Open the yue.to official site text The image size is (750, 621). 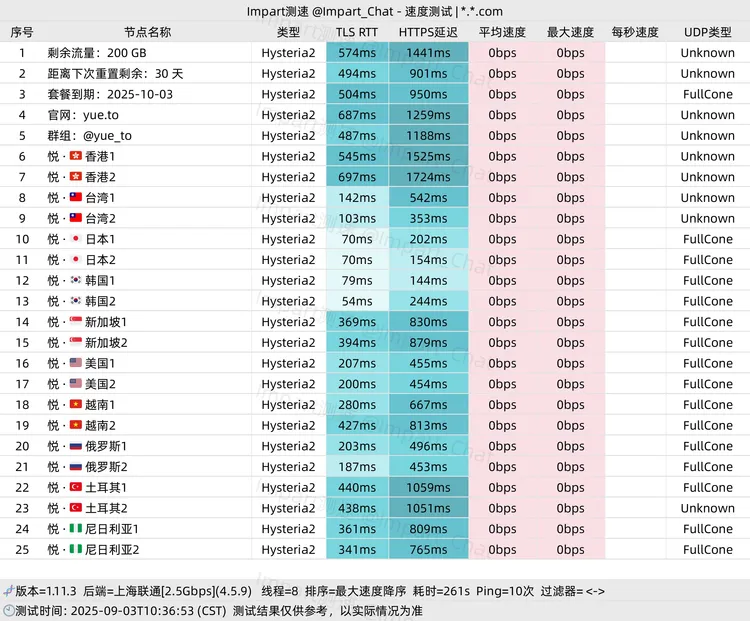(101, 115)
